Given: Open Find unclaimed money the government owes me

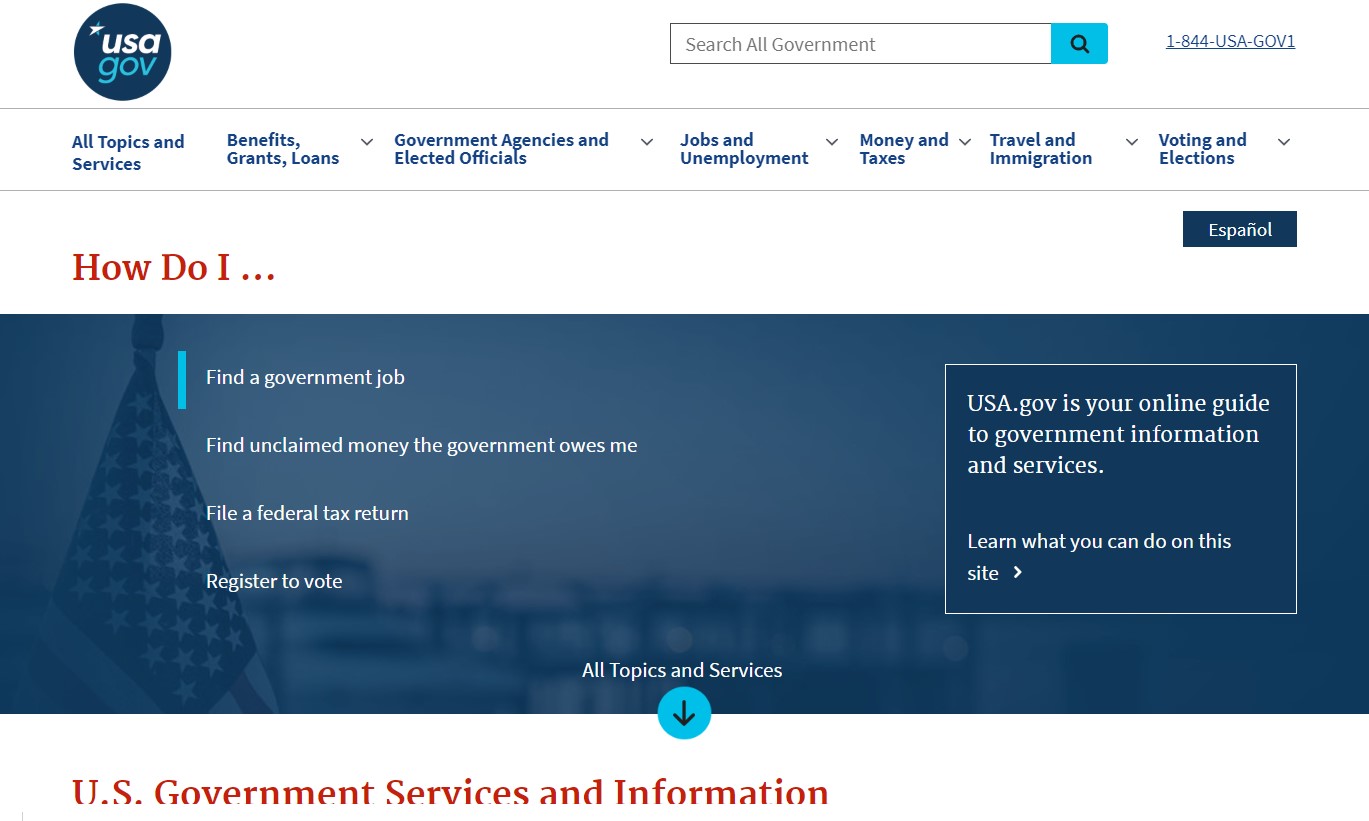Looking at the screenshot, I should [421, 446].
